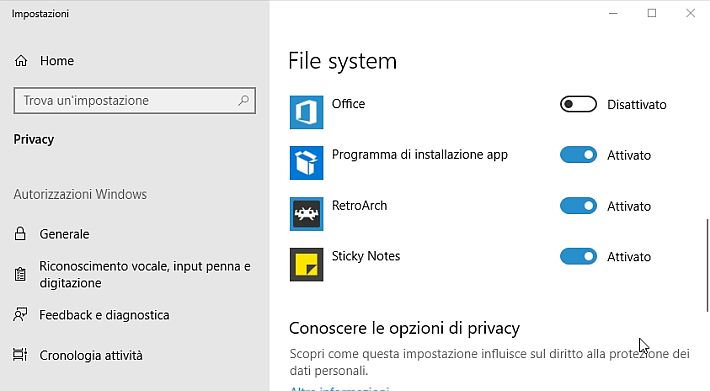Click the Home house icon
This screenshot has height=391, width=710.
tap(21, 61)
